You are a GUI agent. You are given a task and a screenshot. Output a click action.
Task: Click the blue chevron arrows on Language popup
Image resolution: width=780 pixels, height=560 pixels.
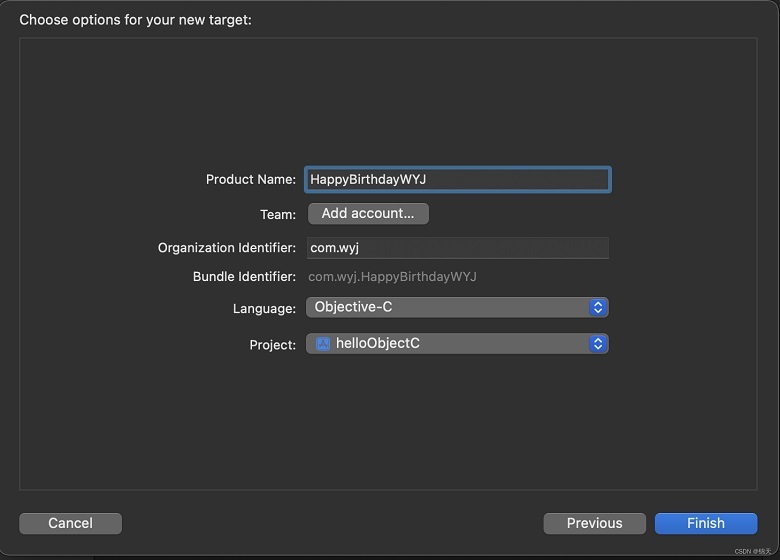point(598,307)
